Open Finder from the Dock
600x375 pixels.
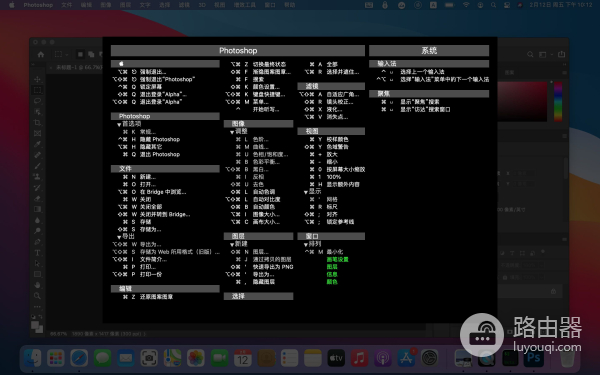(33, 358)
